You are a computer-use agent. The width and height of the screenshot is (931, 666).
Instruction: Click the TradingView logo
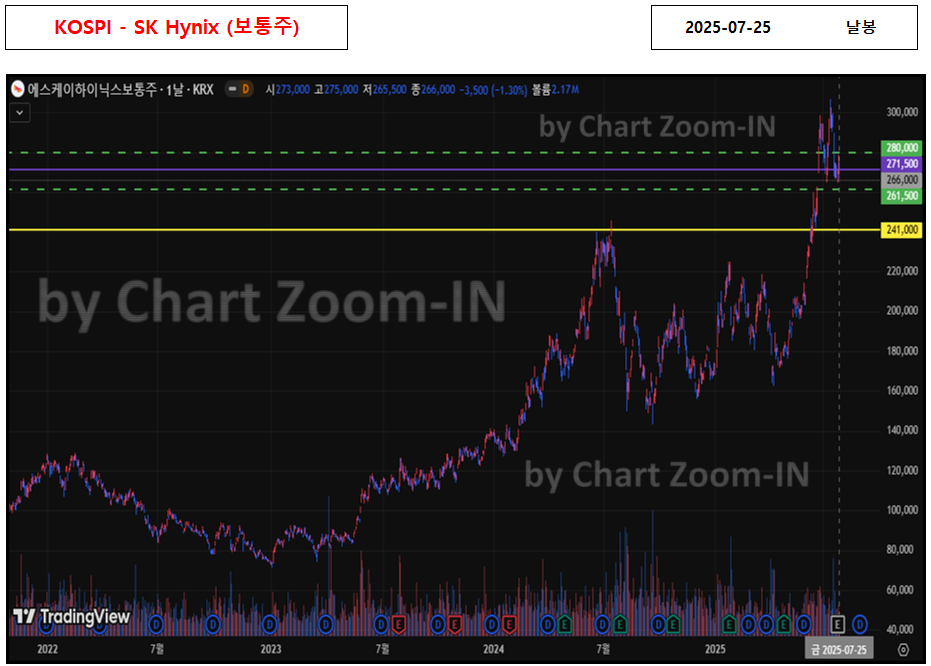click(71, 617)
